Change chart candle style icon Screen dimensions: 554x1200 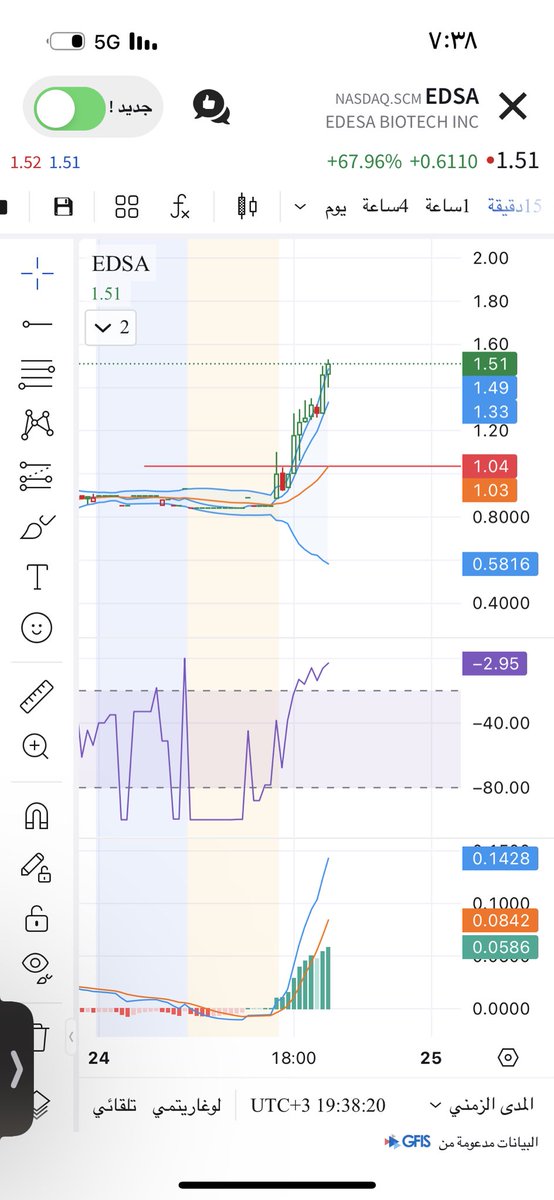pyautogui.click(x=246, y=207)
